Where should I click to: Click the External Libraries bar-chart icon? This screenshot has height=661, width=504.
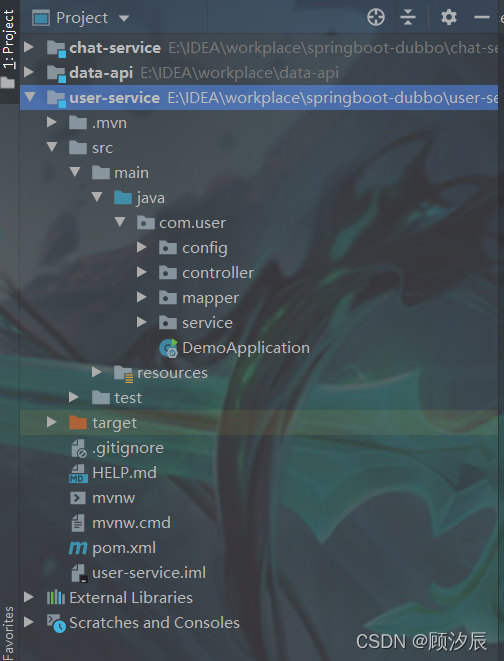coord(56,598)
